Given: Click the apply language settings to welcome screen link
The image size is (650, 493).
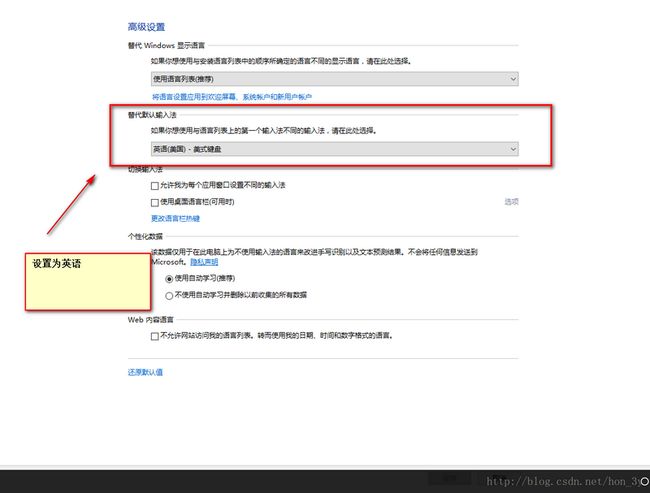Looking at the screenshot, I should click(232, 97).
